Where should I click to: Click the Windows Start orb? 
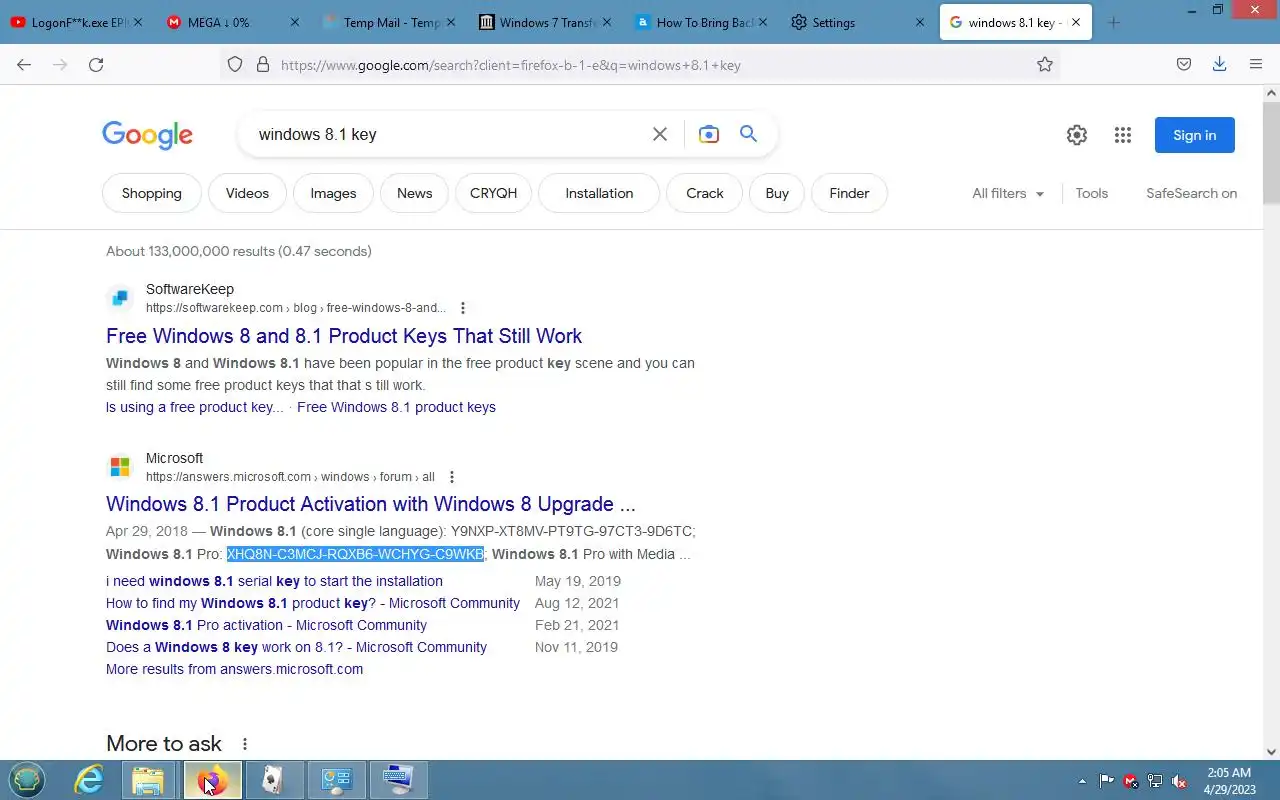(x=27, y=780)
